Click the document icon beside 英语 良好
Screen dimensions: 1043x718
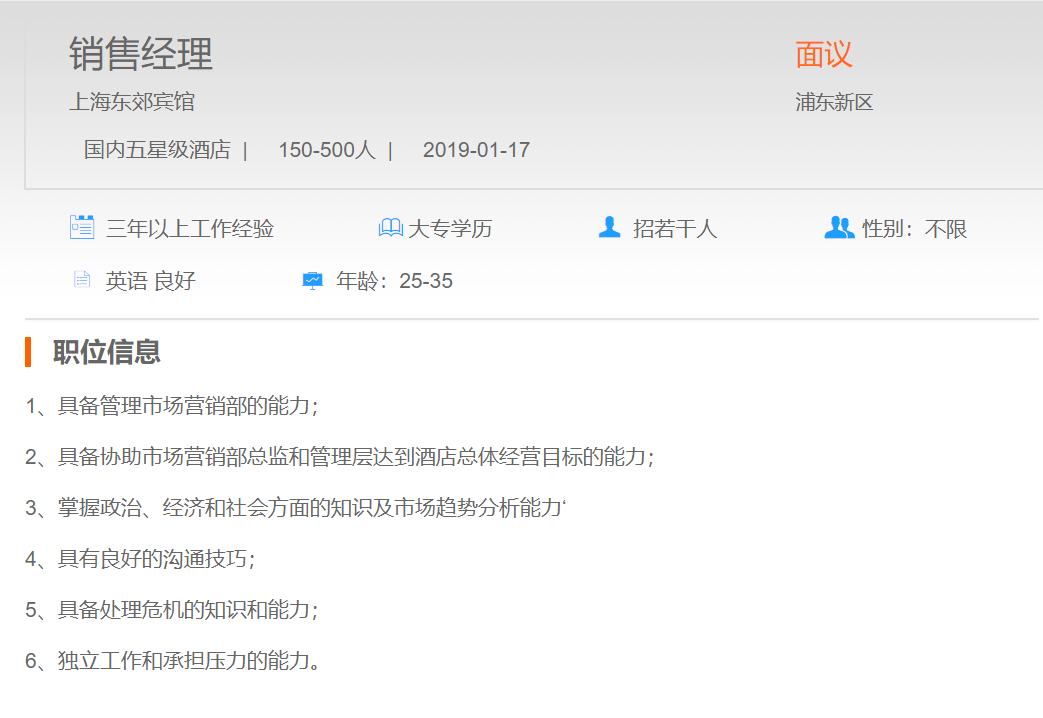pyautogui.click(x=82, y=280)
